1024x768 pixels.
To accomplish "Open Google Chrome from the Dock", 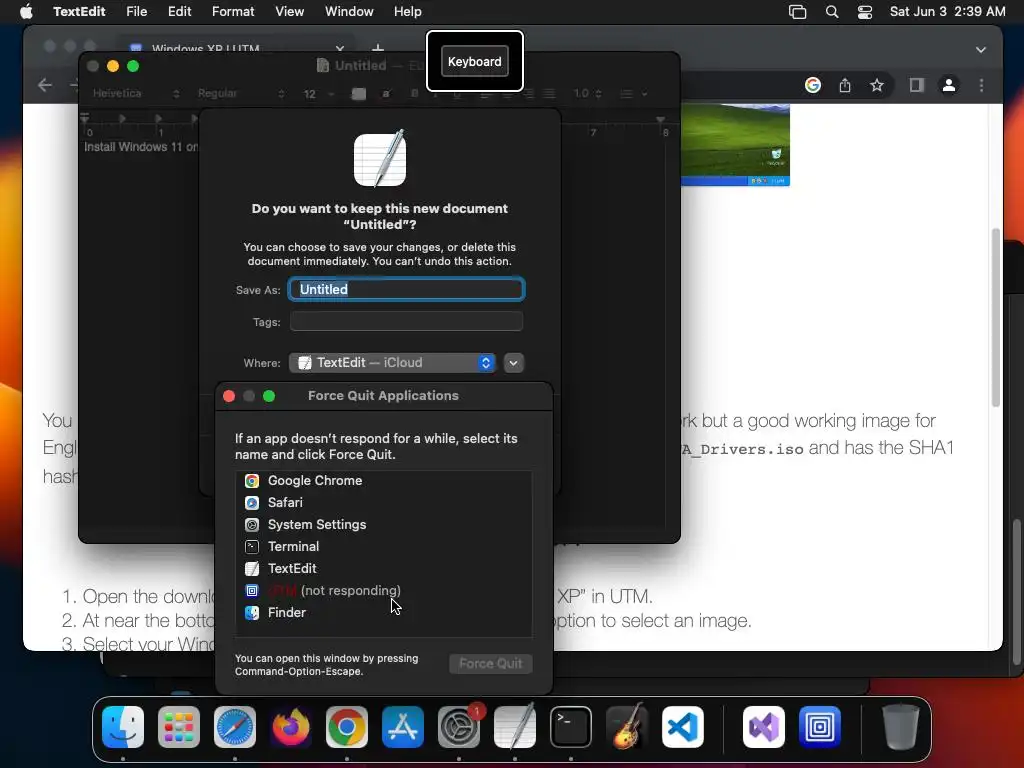I will coord(347,727).
